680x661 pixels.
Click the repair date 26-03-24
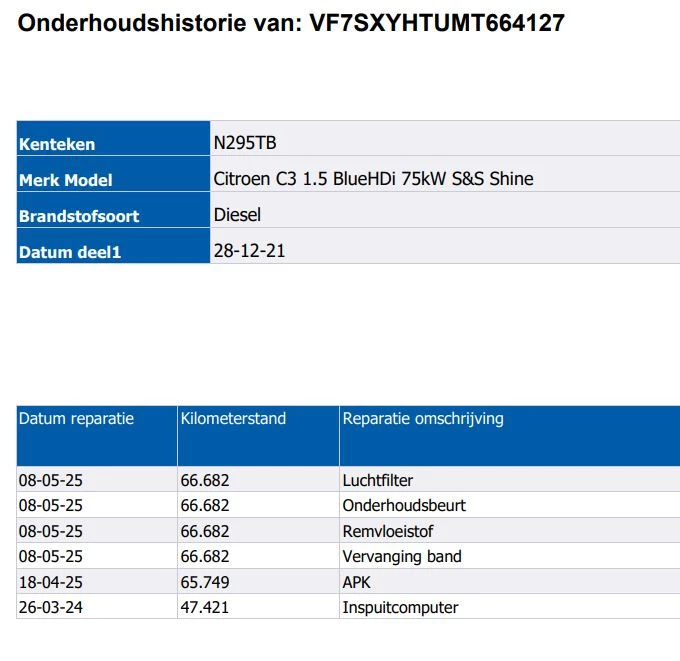click(x=51, y=607)
